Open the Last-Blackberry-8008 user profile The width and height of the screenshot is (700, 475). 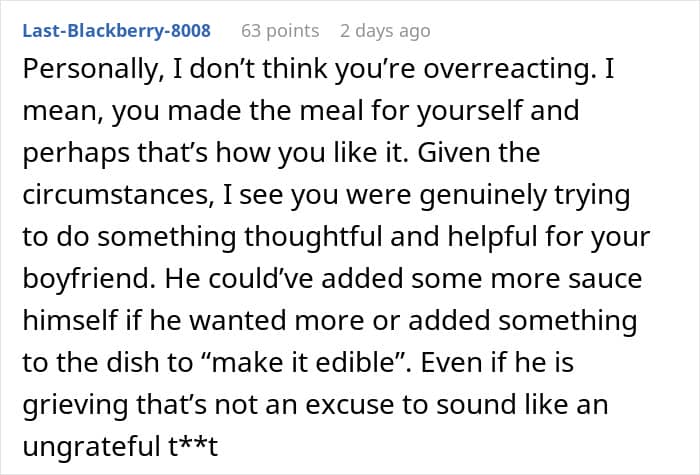tap(115, 30)
